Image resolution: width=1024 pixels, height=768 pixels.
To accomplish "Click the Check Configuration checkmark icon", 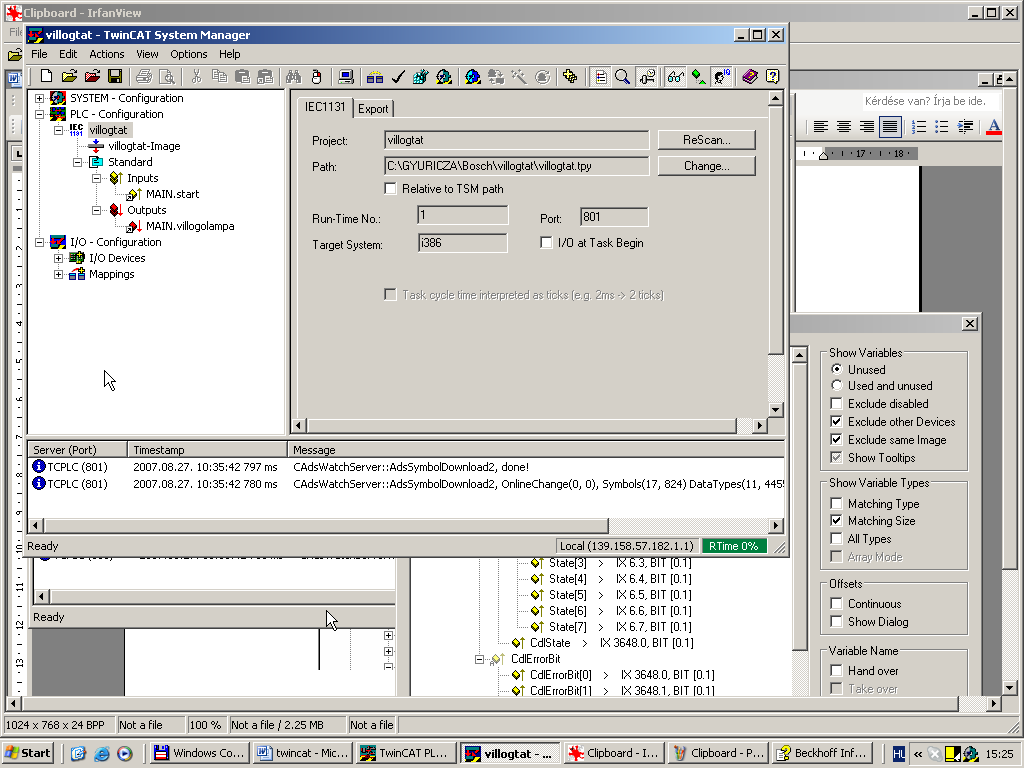I will [398, 77].
